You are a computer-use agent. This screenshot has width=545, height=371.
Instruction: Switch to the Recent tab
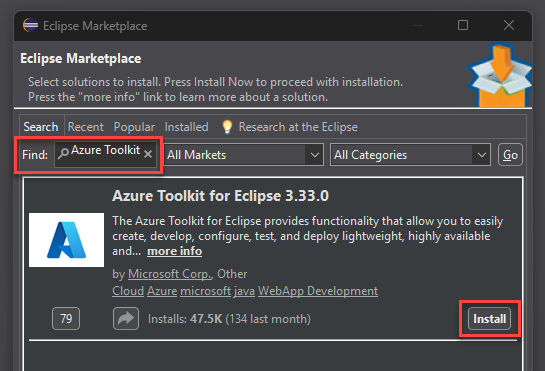(x=86, y=127)
